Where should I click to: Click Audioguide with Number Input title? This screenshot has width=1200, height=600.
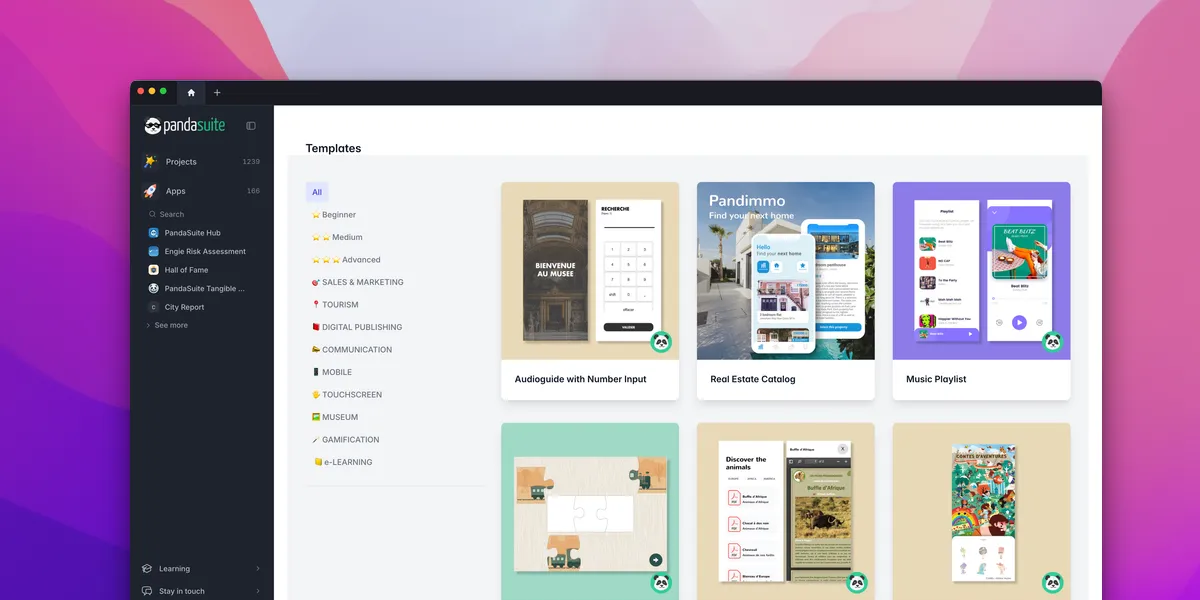[x=580, y=380]
